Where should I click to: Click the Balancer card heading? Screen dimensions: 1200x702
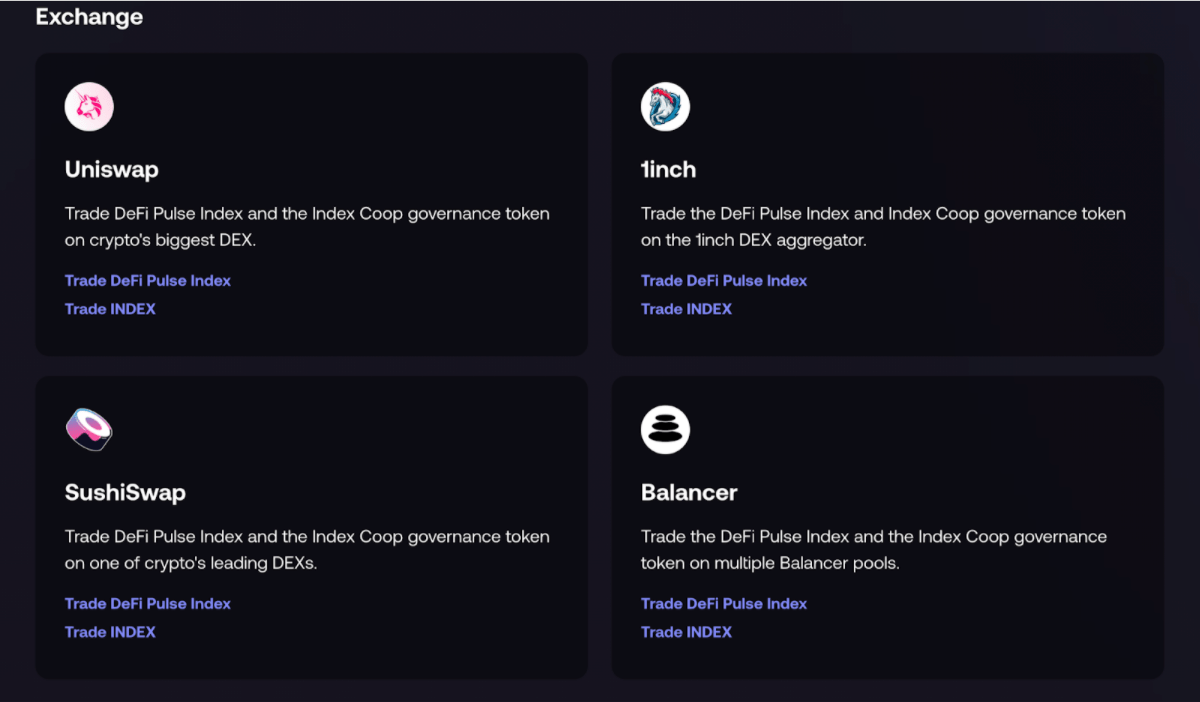click(689, 493)
